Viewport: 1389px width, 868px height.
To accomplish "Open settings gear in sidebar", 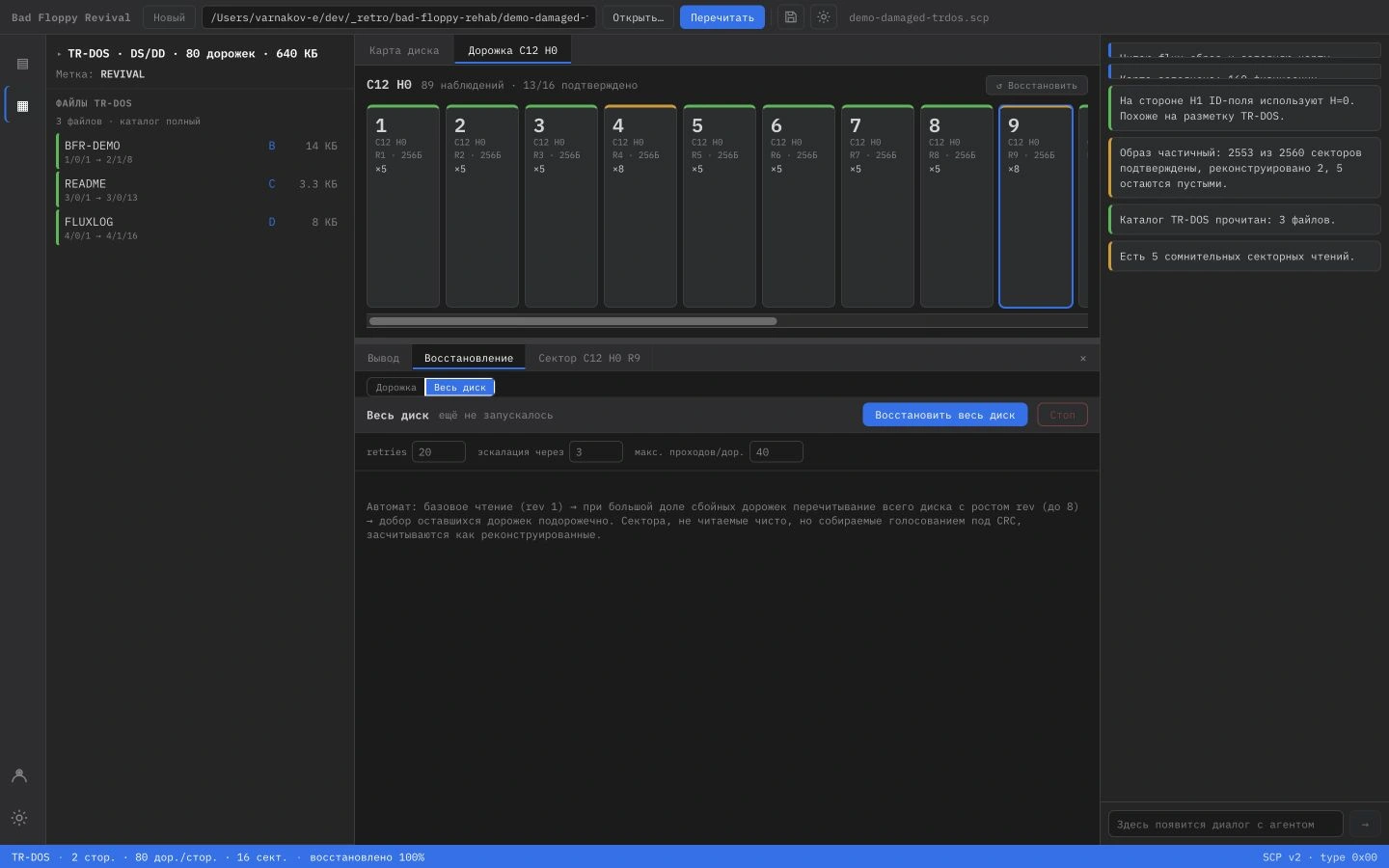I will [x=18, y=818].
